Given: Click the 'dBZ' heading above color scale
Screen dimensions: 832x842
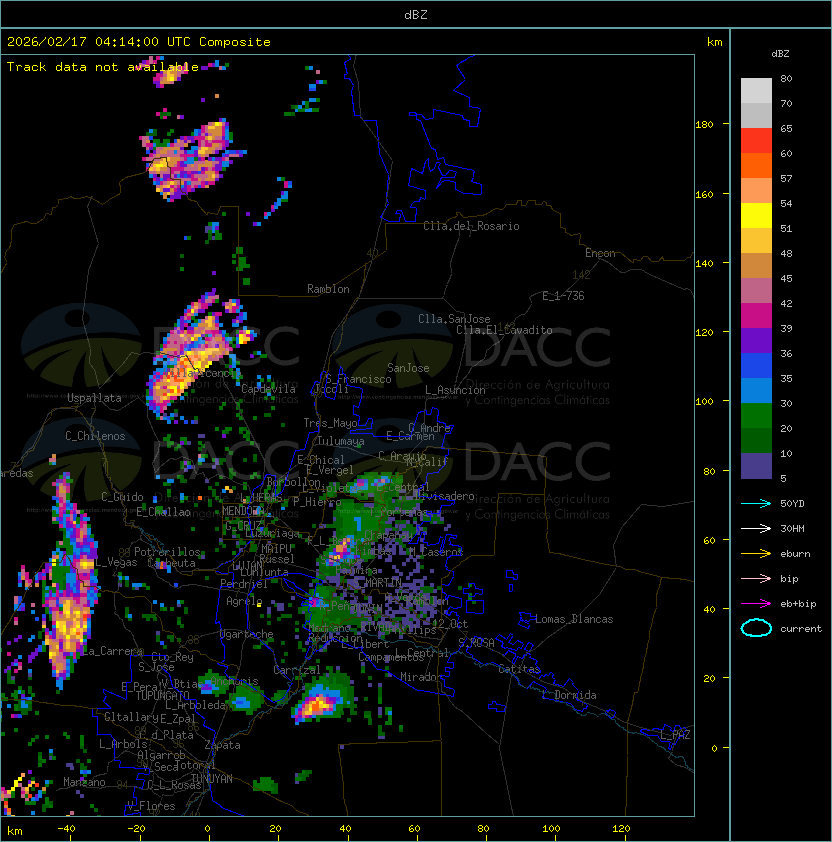Looking at the screenshot, I should tap(780, 54).
